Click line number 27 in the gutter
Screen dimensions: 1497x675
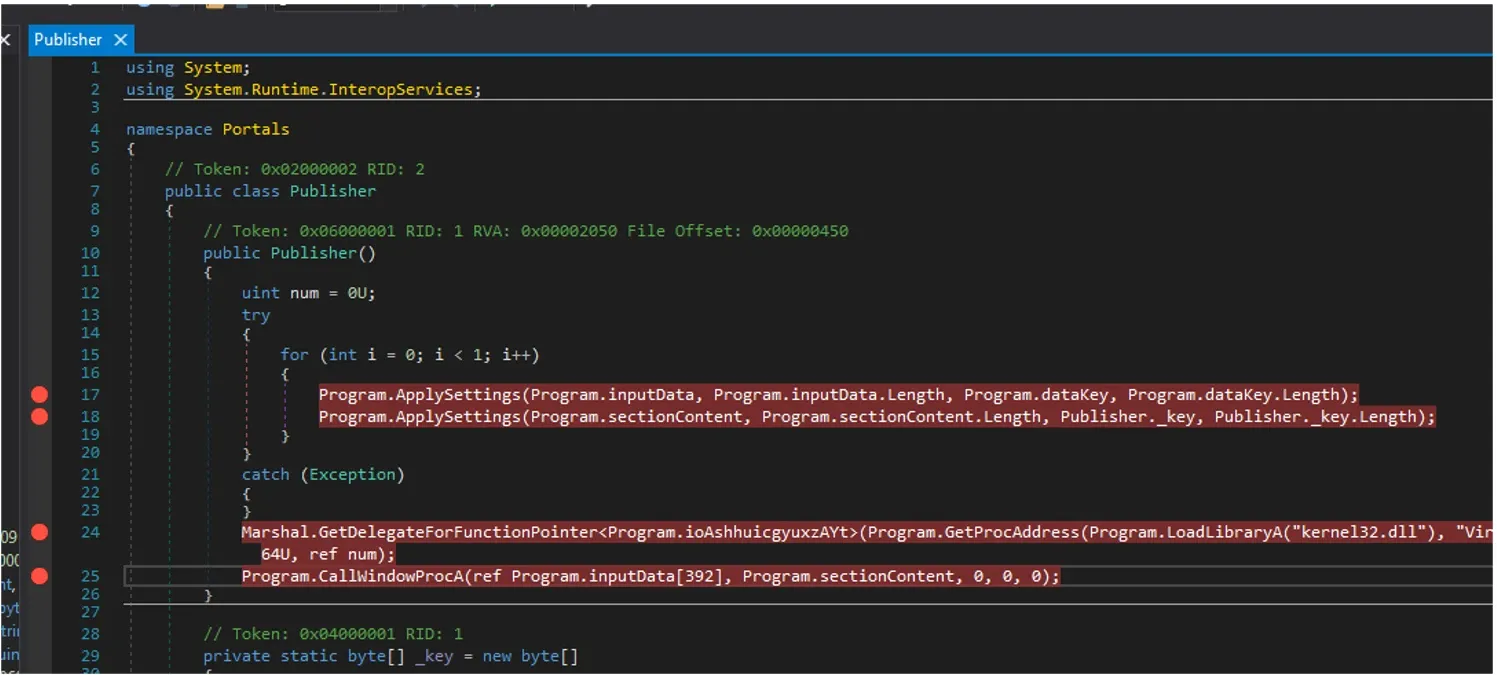(90, 612)
